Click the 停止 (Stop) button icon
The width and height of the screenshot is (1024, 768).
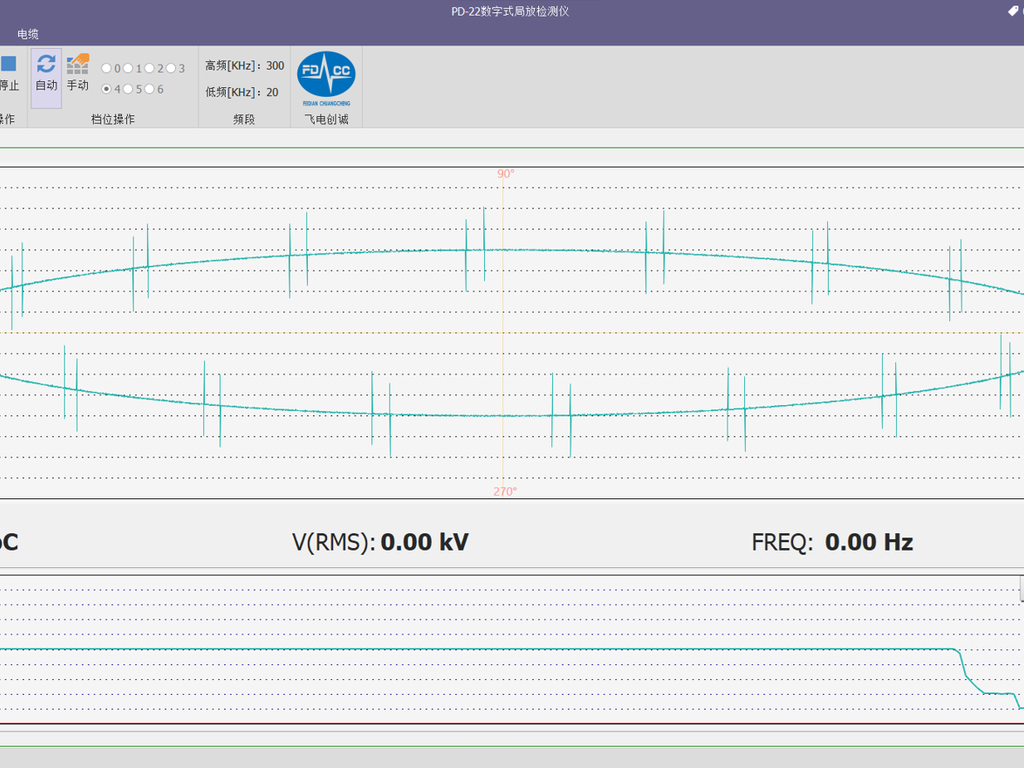8,65
